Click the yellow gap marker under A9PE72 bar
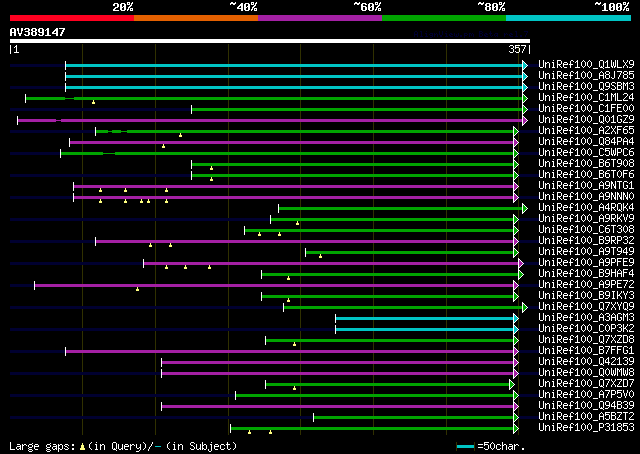The height and width of the screenshot is (454, 640). click(138, 289)
